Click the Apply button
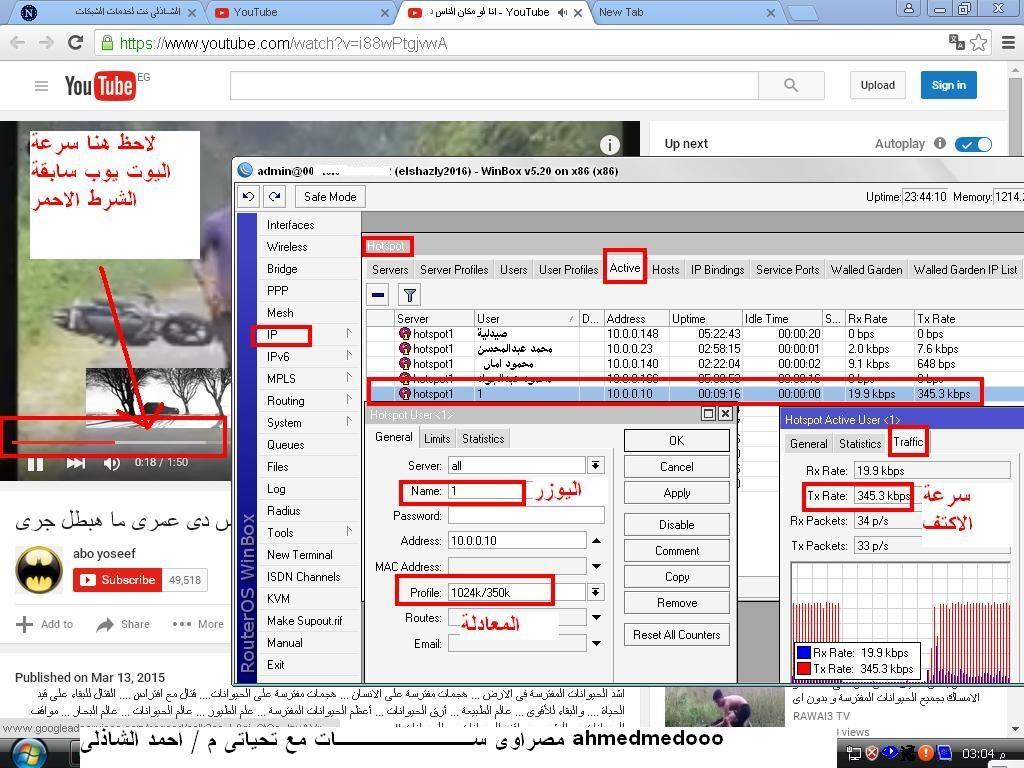This screenshot has width=1024, height=768. pos(677,493)
